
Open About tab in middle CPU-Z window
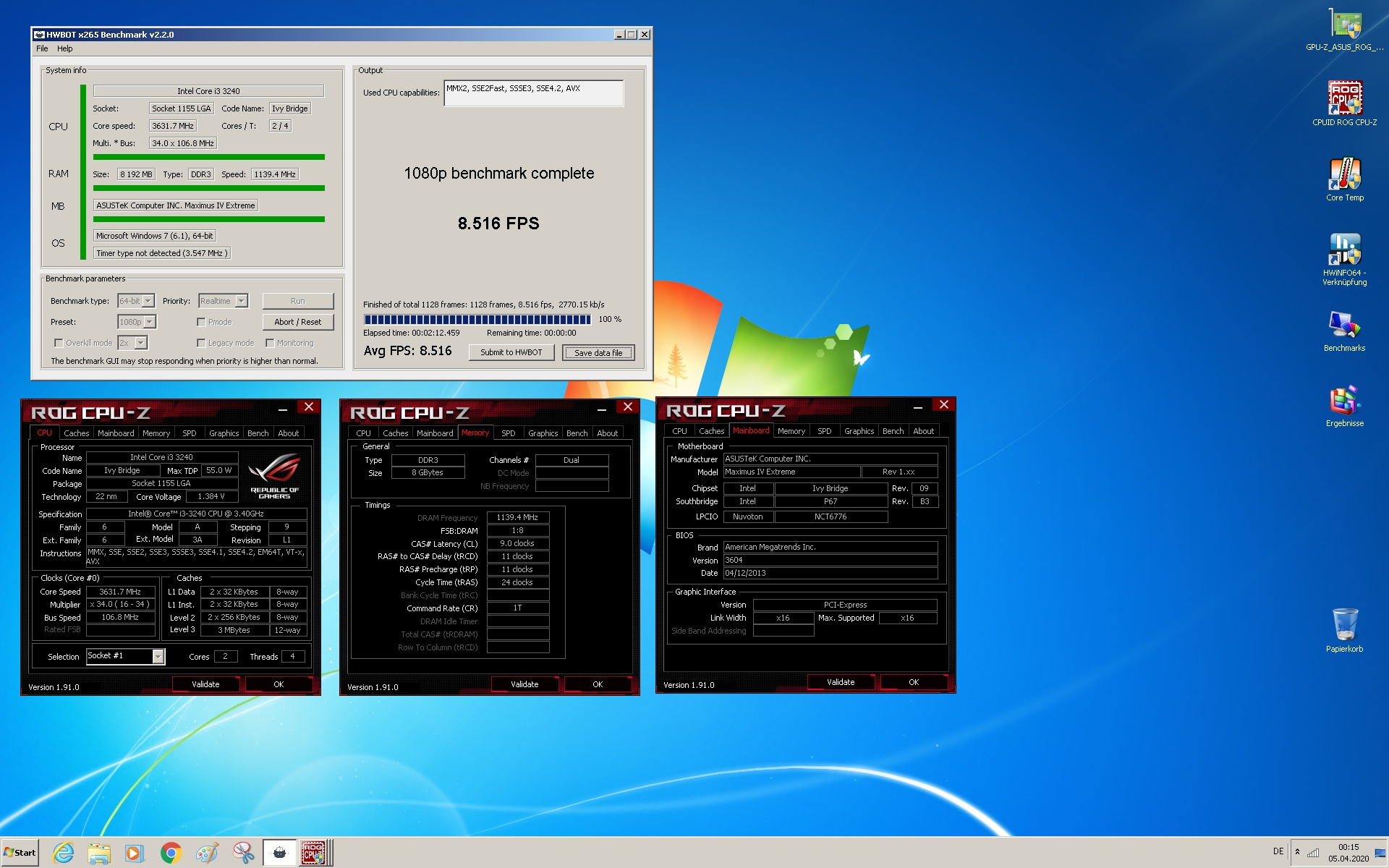pyautogui.click(x=608, y=433)
